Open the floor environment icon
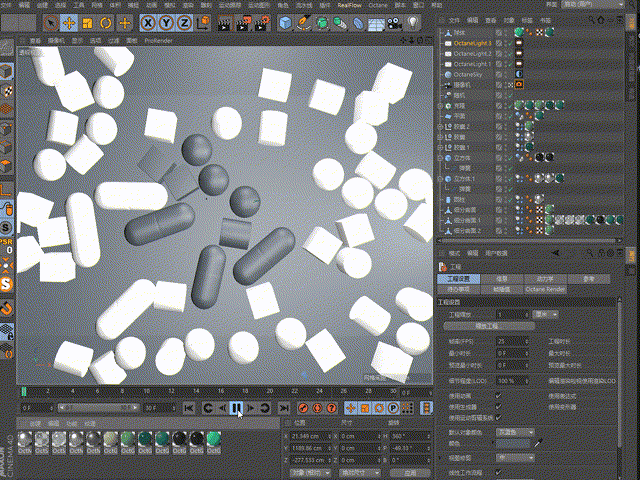 click(376, 23)
